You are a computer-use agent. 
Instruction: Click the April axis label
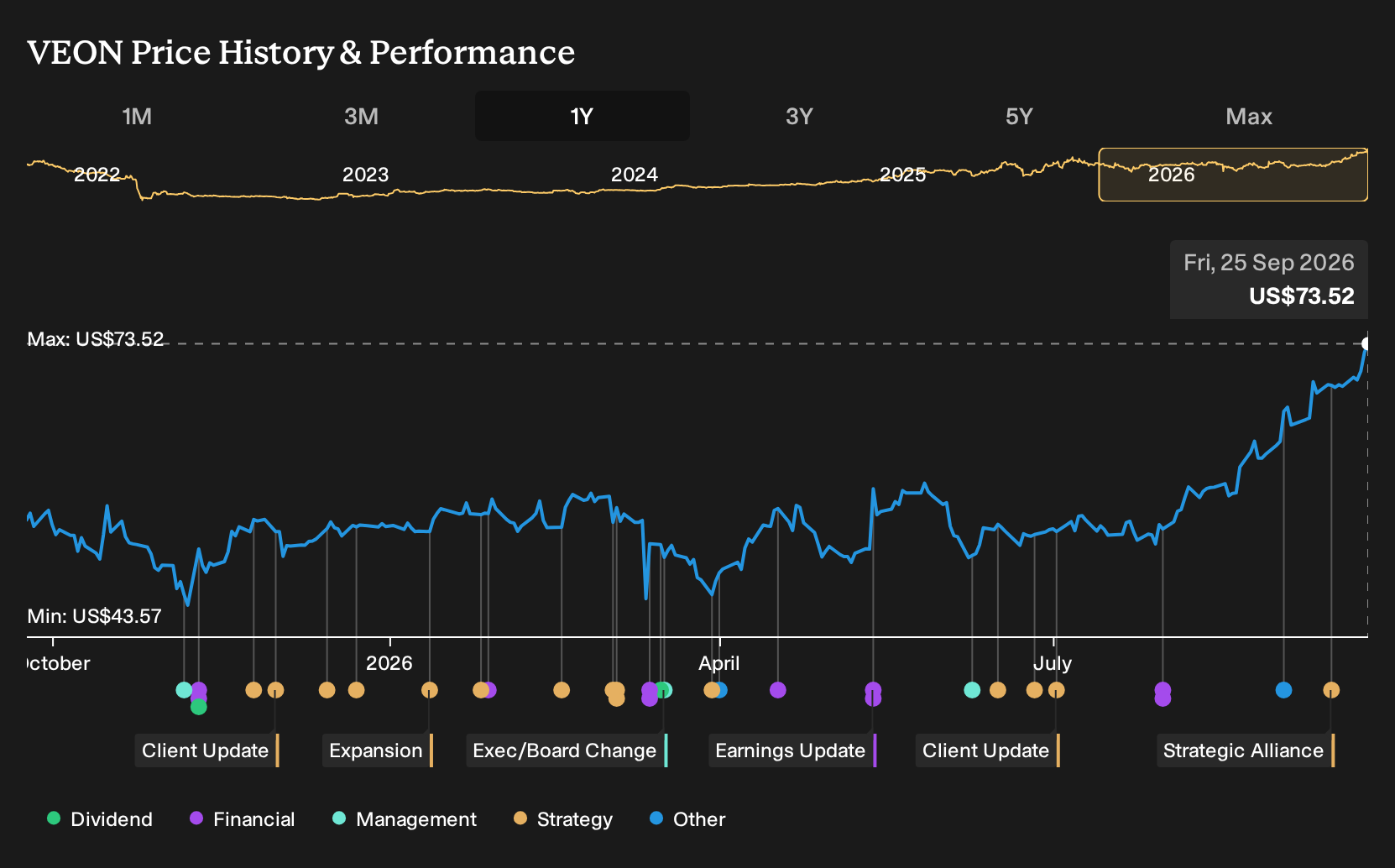pos(719,663)
